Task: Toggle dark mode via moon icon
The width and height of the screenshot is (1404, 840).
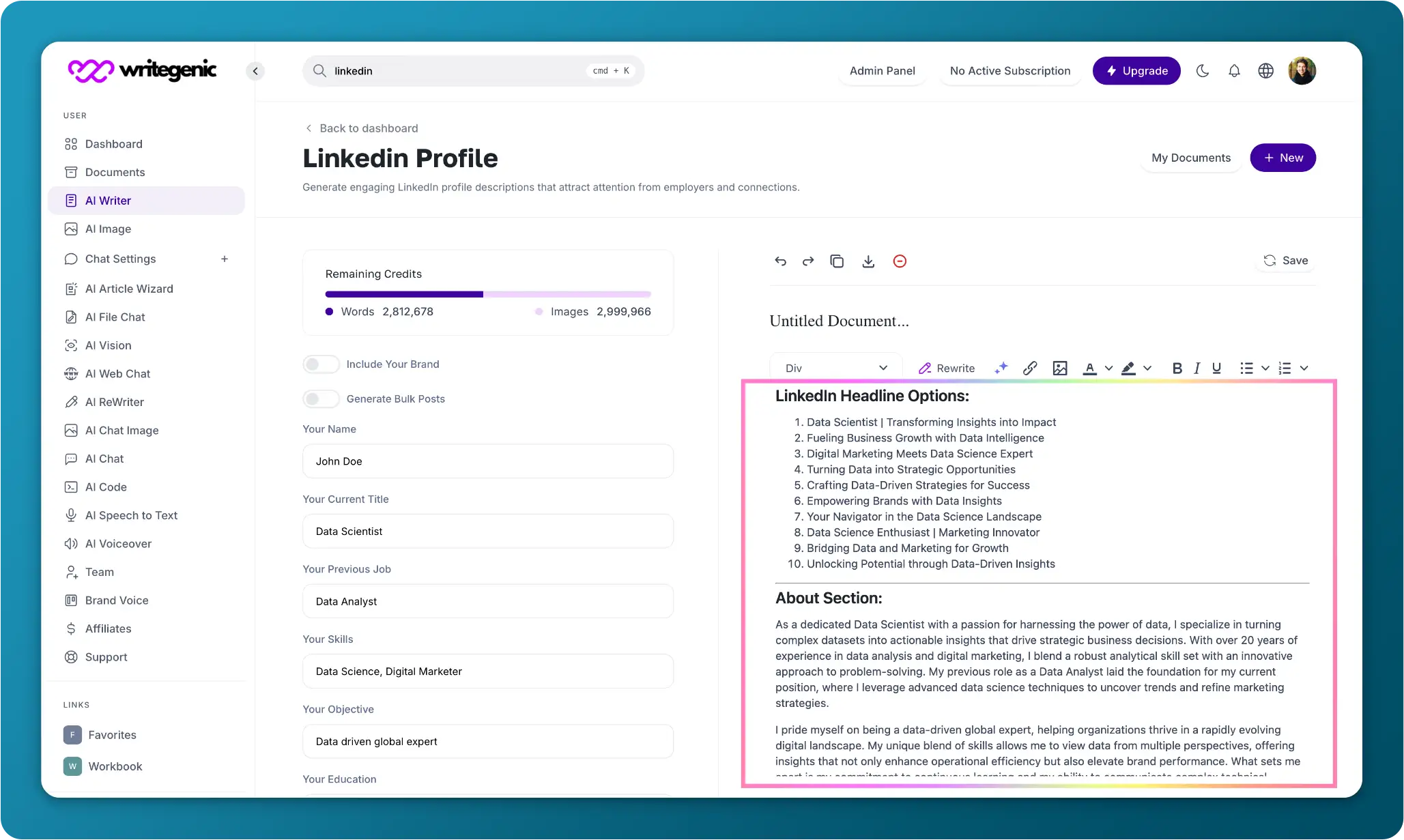Action: pos(1203,70)
